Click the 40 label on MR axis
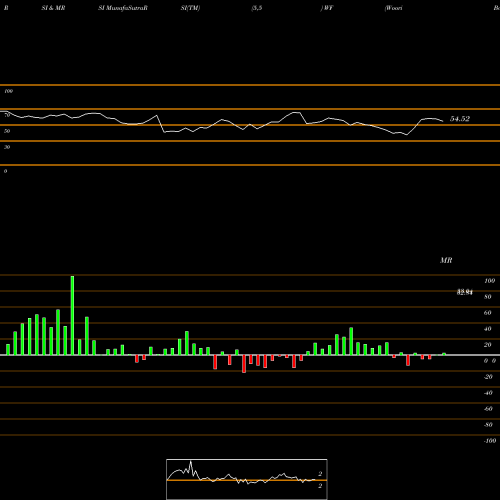The height and width of the screenshot is (500, 500). [488, 329]
